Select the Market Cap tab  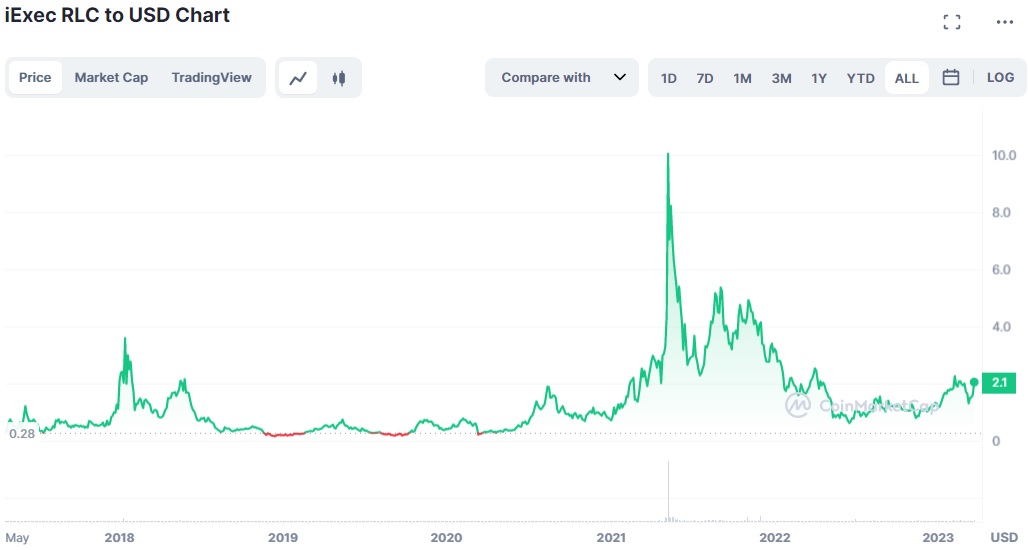pos(111,77)
